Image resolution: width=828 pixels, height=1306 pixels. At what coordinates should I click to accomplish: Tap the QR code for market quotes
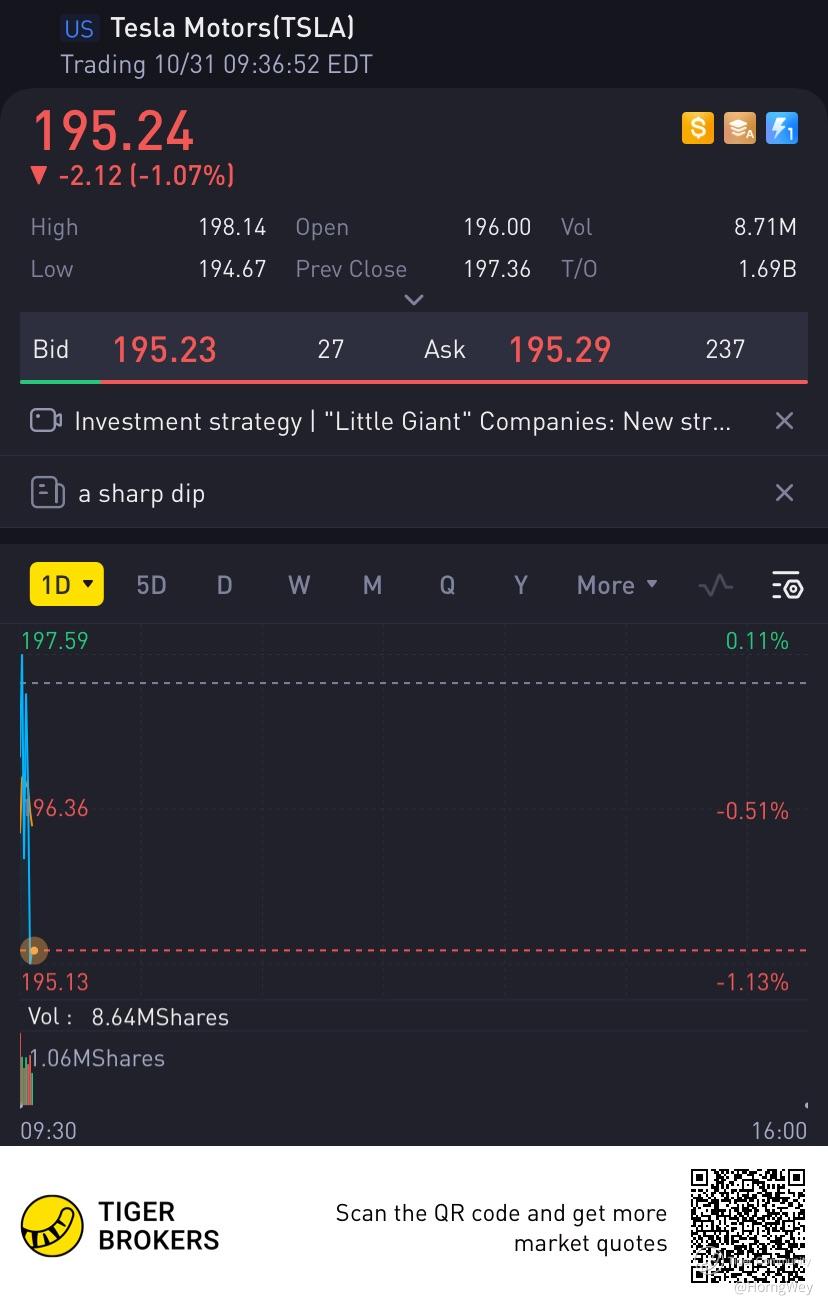point(748,1226)
